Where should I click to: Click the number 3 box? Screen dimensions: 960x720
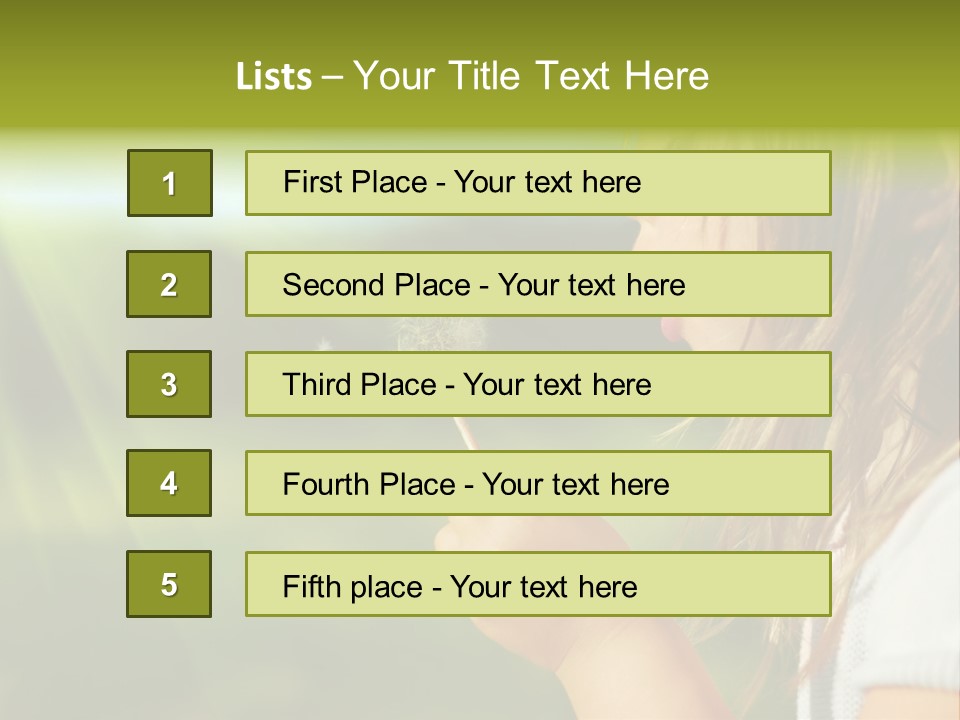pyautogui.click(x=169, y=384)
